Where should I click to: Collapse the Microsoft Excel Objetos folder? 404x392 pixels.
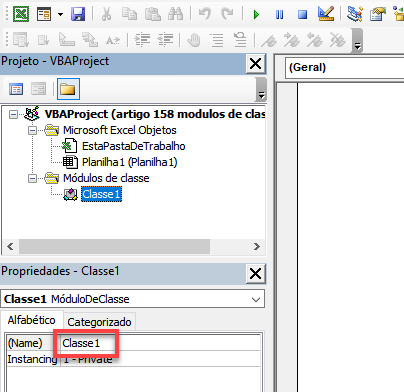coord(32,131)
